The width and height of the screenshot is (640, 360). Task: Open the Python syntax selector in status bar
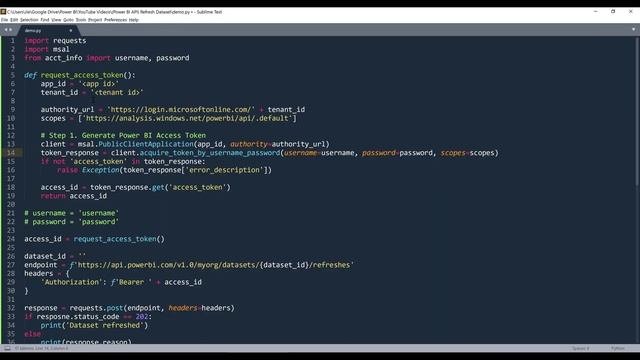click(x=618, y=349)
